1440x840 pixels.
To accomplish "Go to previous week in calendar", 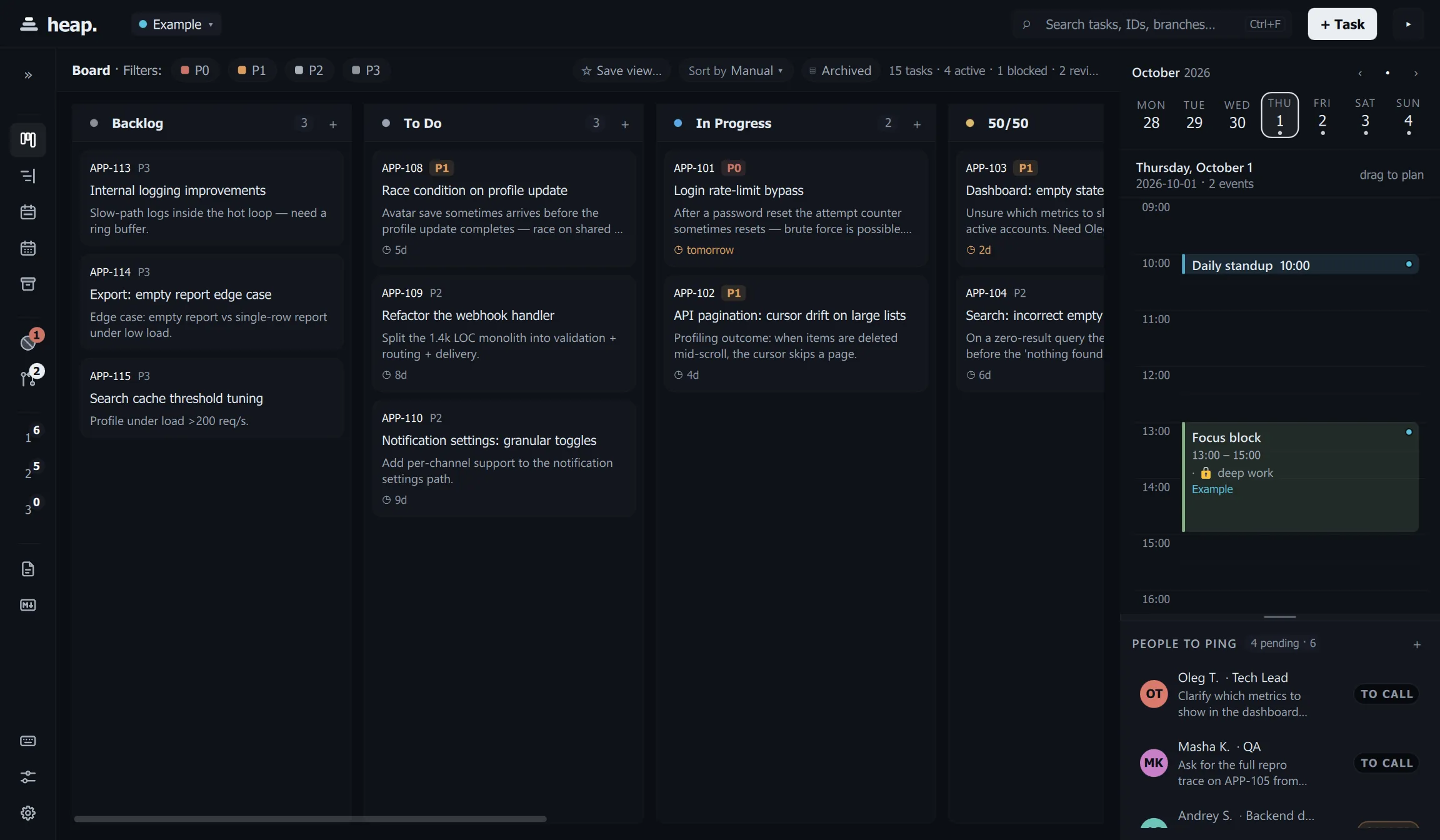I will [1359, 73].
